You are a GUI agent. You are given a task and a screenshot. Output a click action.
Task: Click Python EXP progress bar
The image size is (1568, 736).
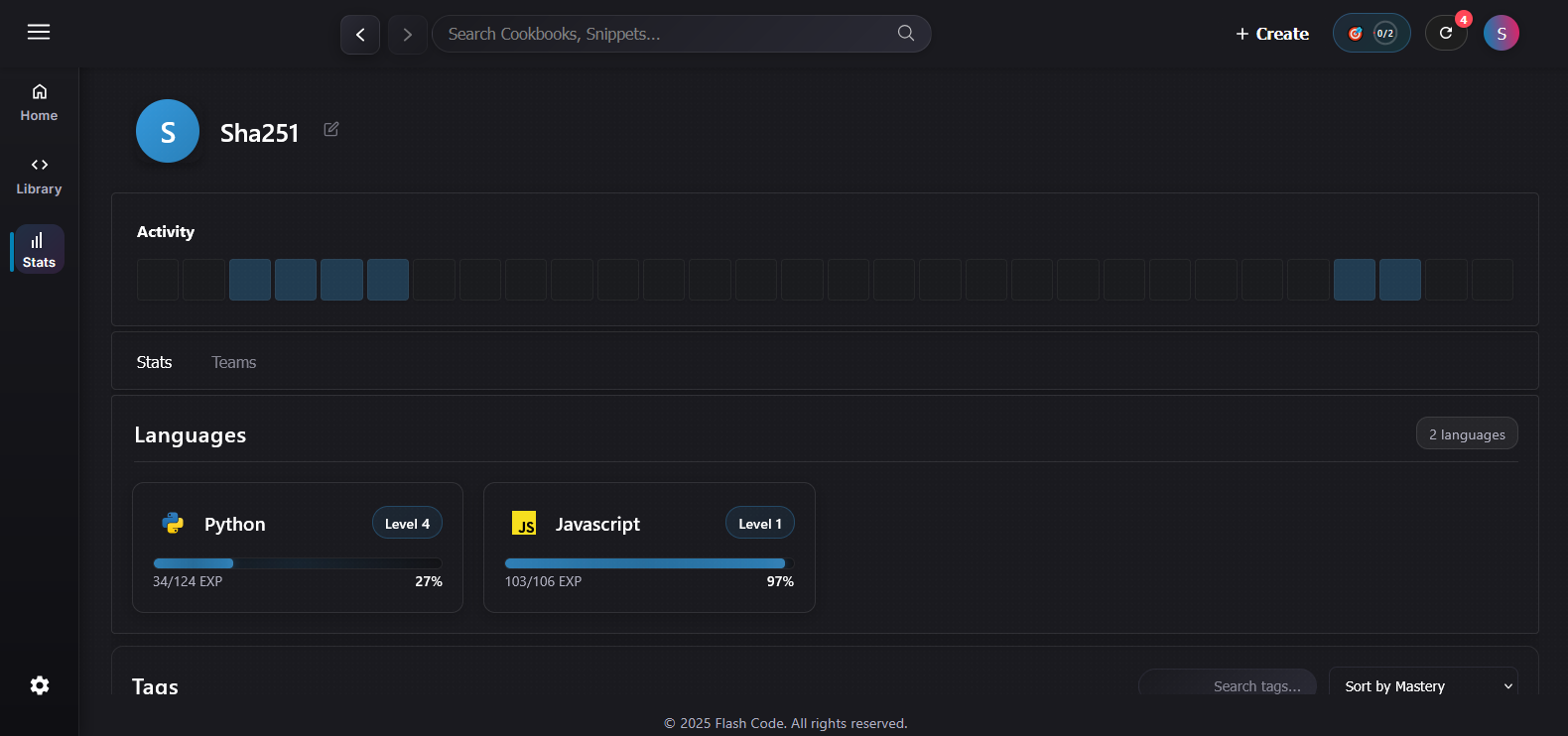pyautogui.click(x=297, y=563)
